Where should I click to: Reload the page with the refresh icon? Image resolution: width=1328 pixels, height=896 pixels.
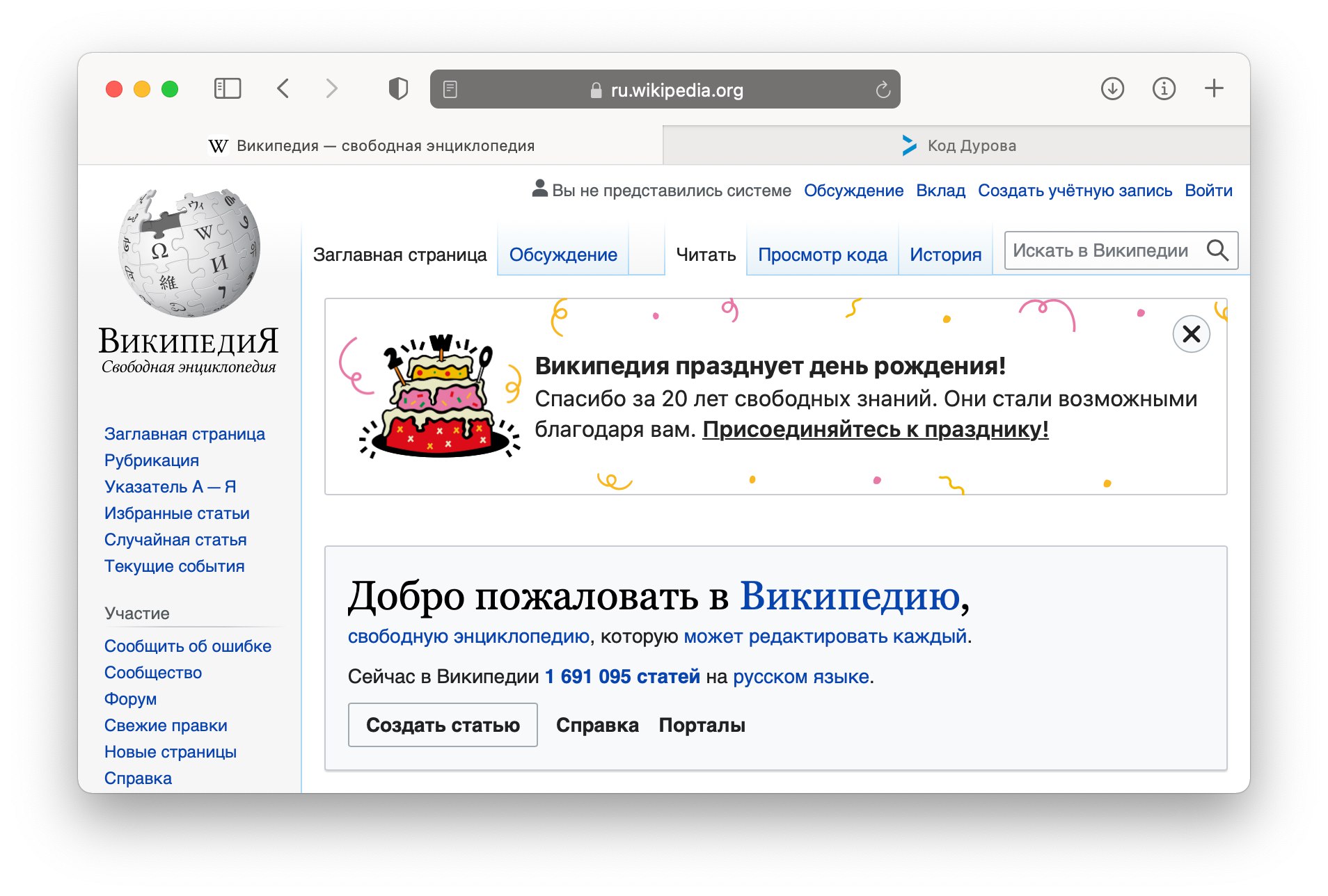(883, 89)
